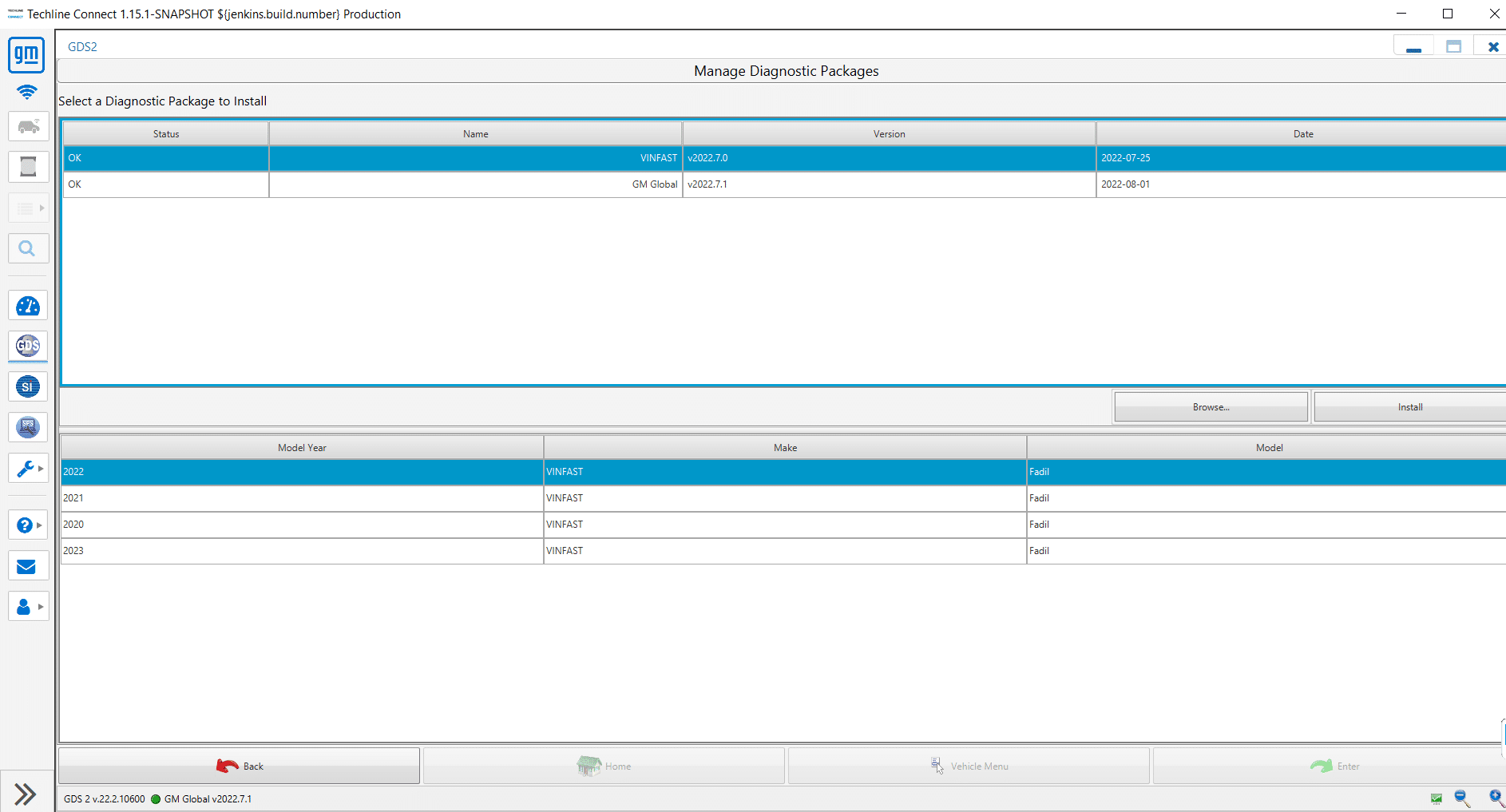1506x812 pixels.
Task: Expand the user profile menu in the sidebar
Action: (x=28, y=607)
